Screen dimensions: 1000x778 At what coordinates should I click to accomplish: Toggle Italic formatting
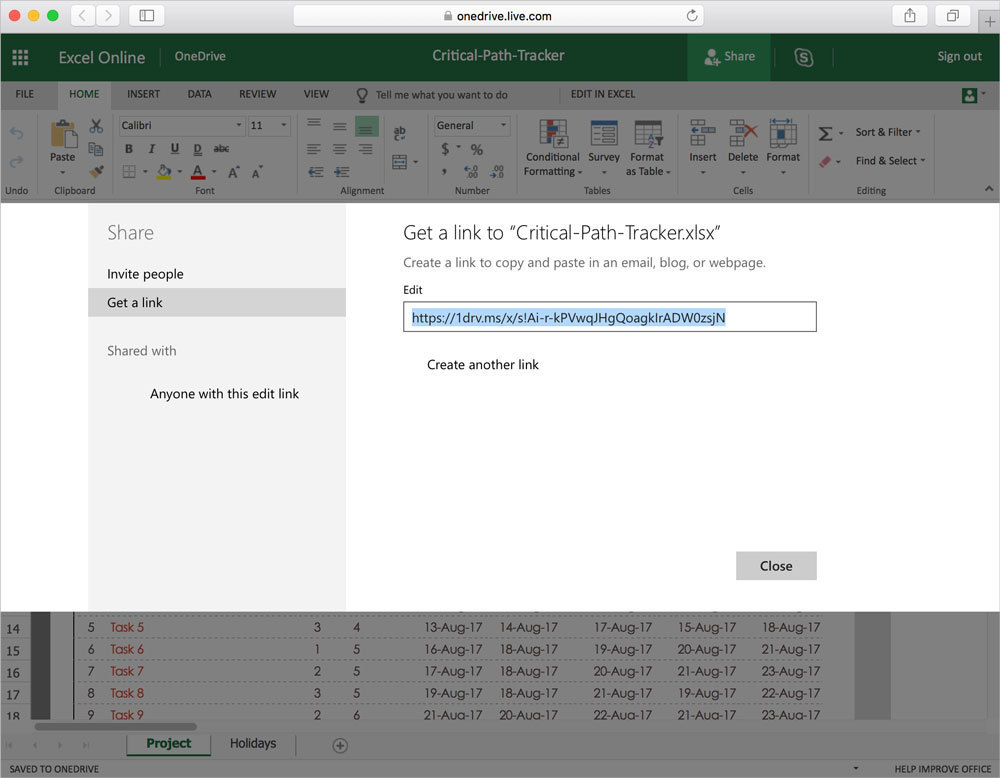[152, 149]
